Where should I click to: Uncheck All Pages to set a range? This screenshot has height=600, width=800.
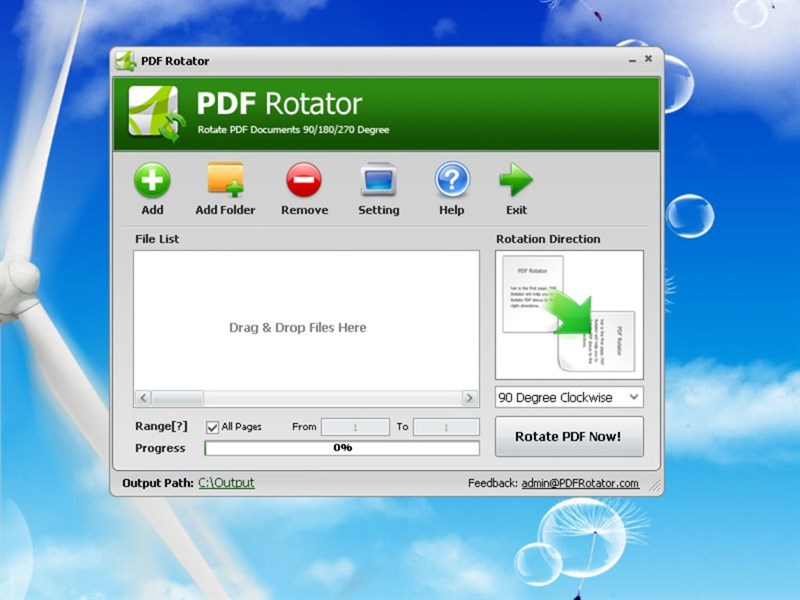211,427
